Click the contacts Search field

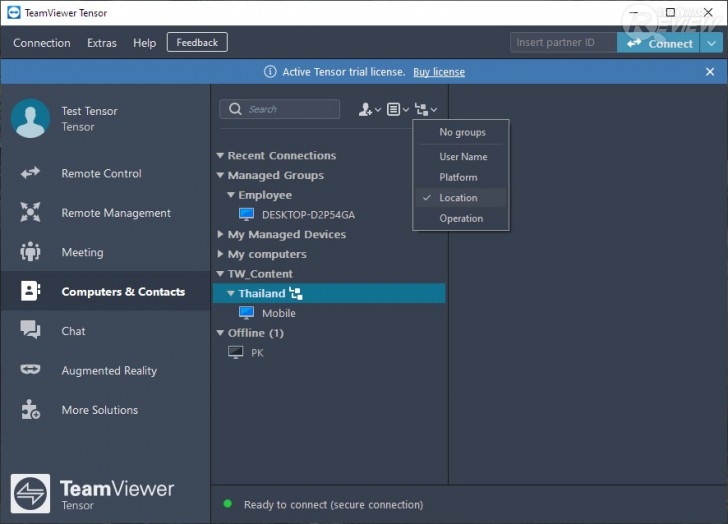[x=280, y=109]
